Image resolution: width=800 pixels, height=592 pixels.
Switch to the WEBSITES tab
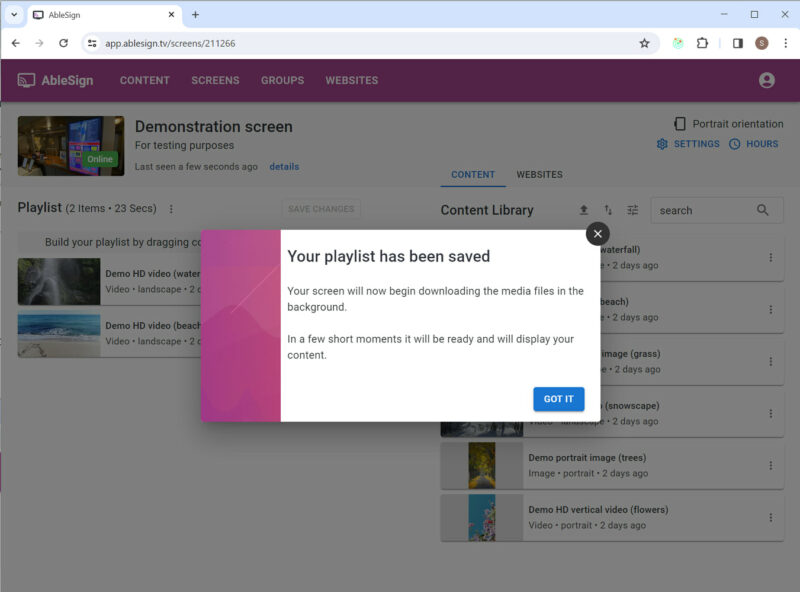click(539, 174)
